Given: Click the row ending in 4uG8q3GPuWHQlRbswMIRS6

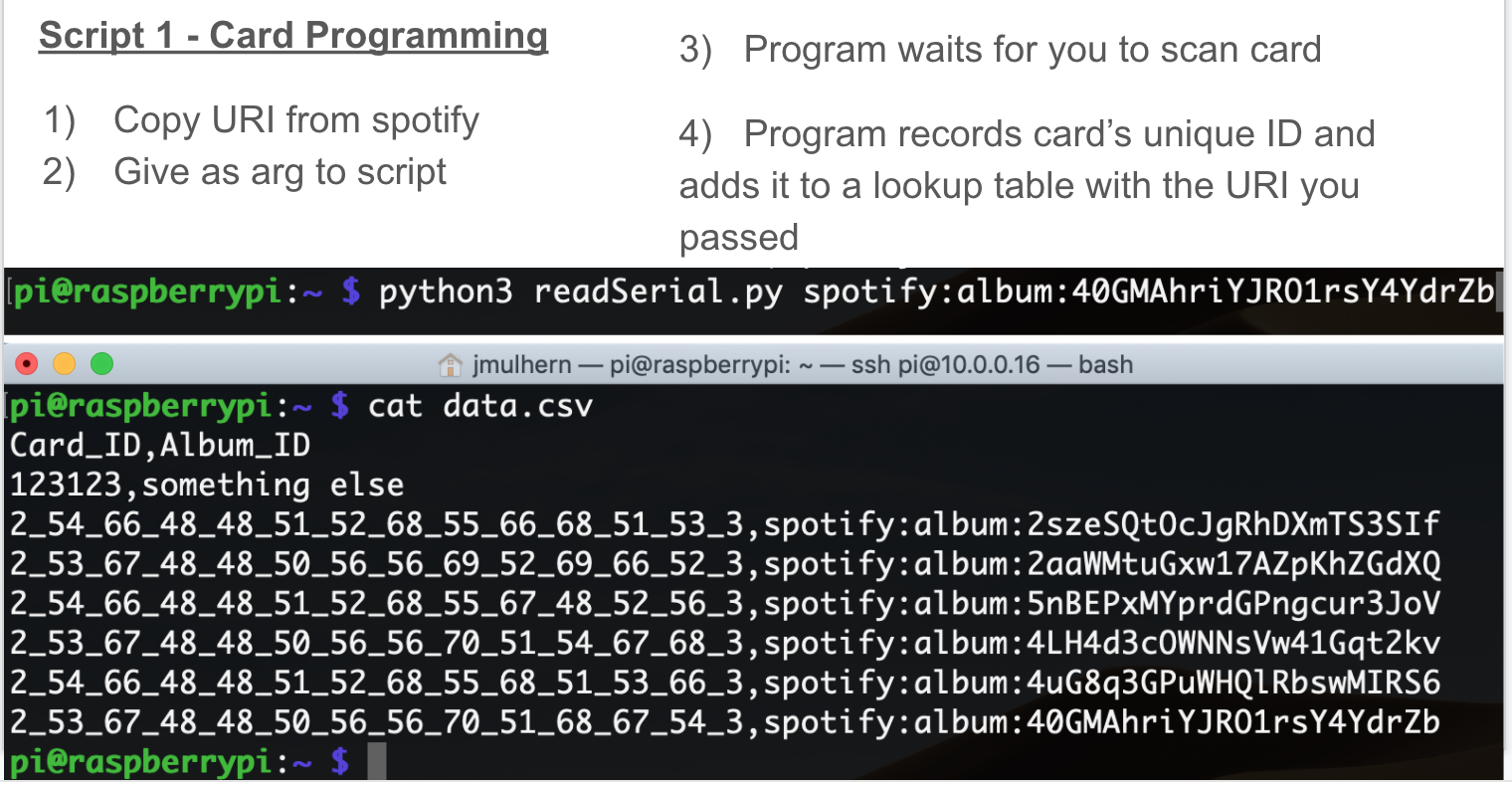Looking at the screenshot, I should pyautogui.click(x=724, y=683).
